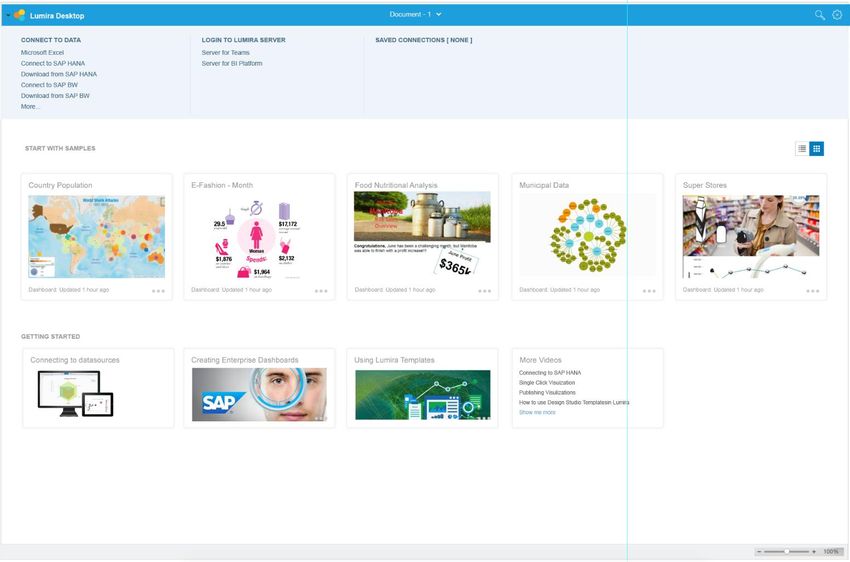Open the options dots on the Municipal Data card
The width and height of the screenshot is (850, 562).
point(649,291)
